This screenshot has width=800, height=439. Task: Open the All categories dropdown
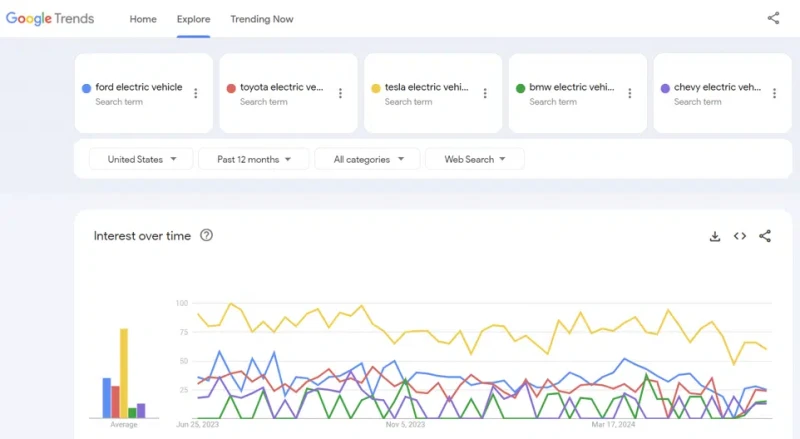pyautogui.click(x=368, y=159)
